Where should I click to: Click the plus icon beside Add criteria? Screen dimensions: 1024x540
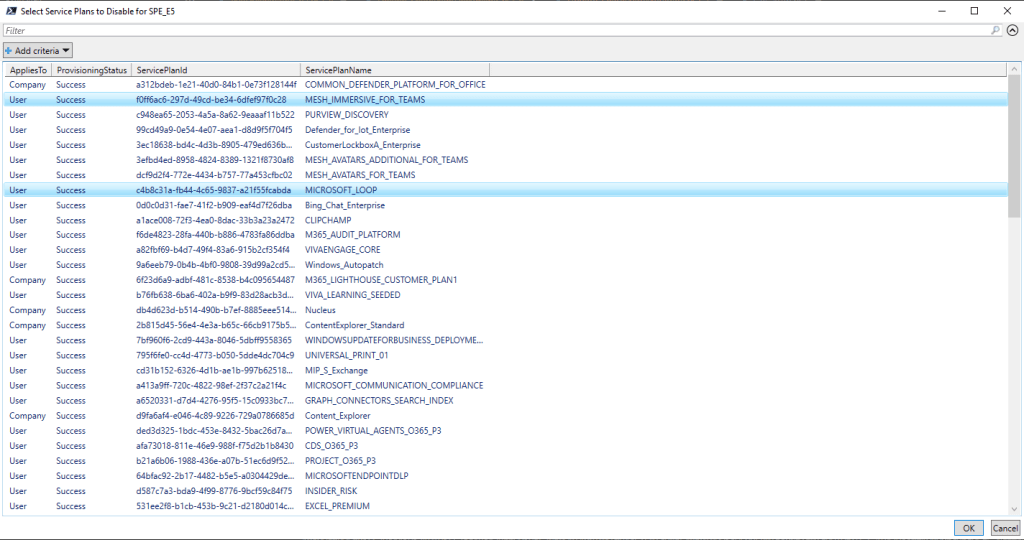pos(9,50)
